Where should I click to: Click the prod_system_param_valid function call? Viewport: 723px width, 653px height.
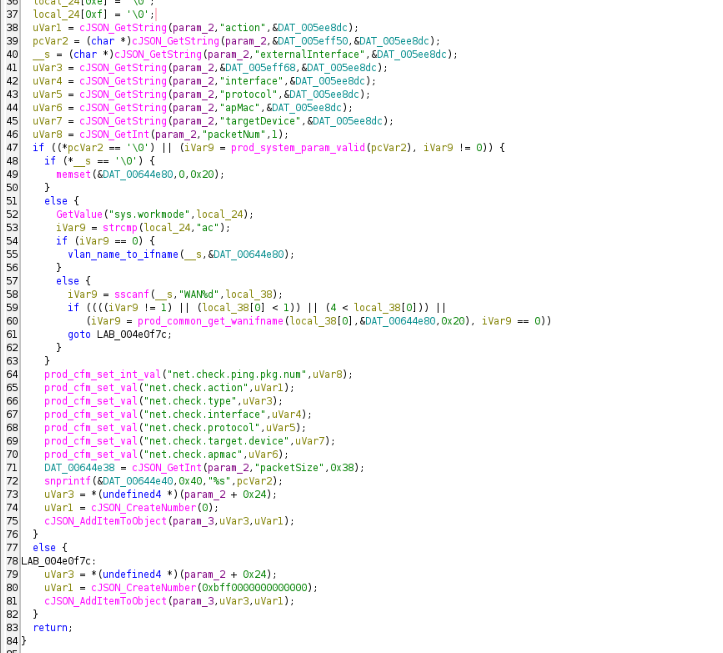click(298, 148)
